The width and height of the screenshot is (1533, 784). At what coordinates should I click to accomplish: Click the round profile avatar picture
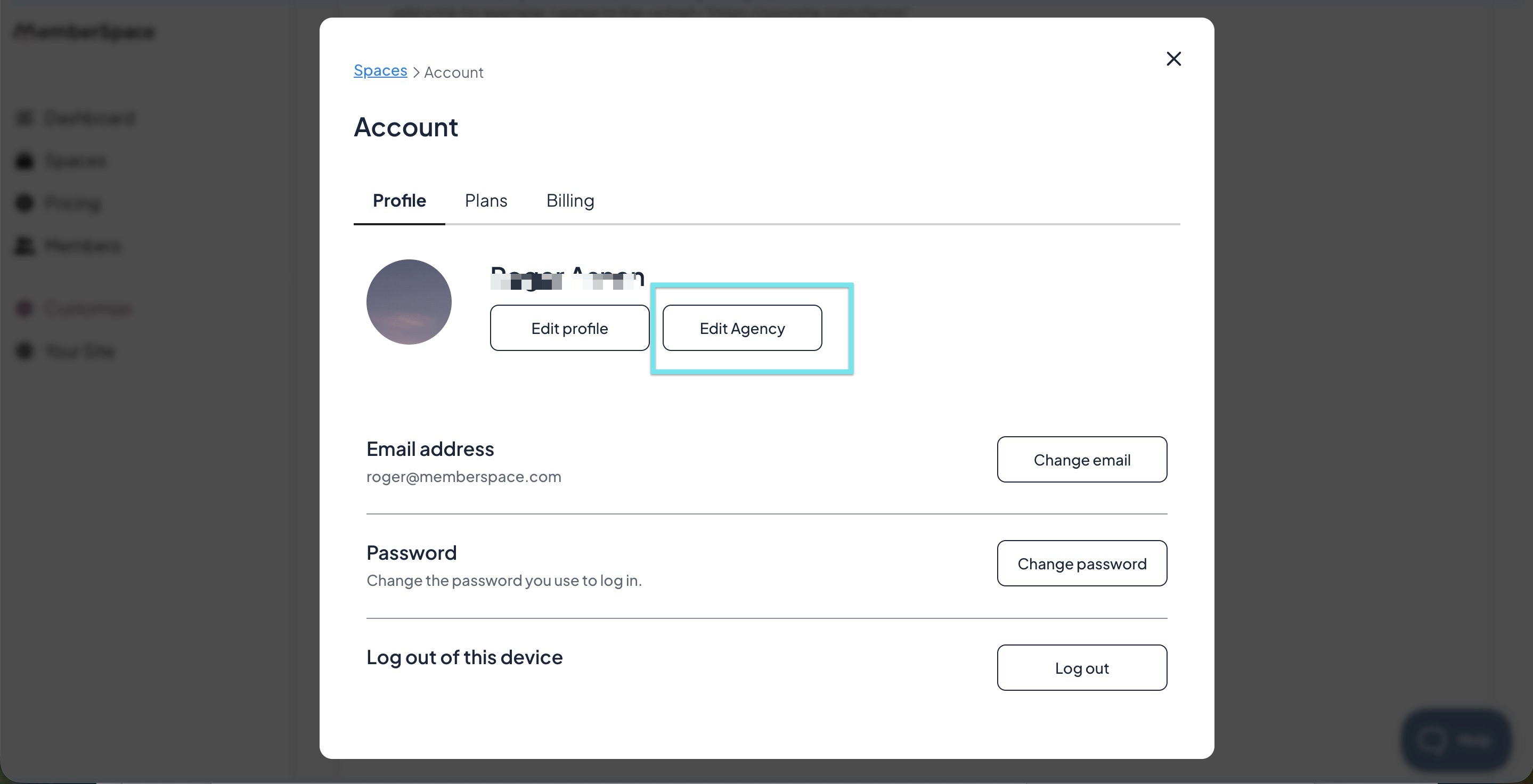coord(409,301)
